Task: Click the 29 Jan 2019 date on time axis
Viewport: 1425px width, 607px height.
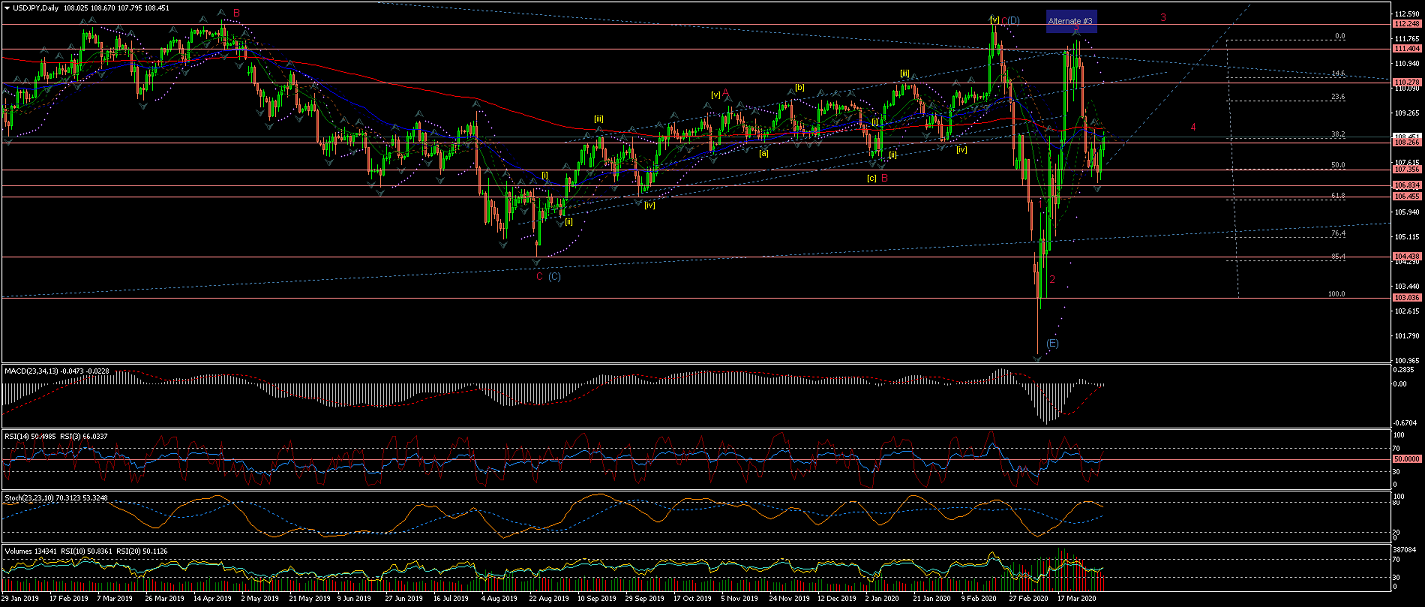Action: 20,599
